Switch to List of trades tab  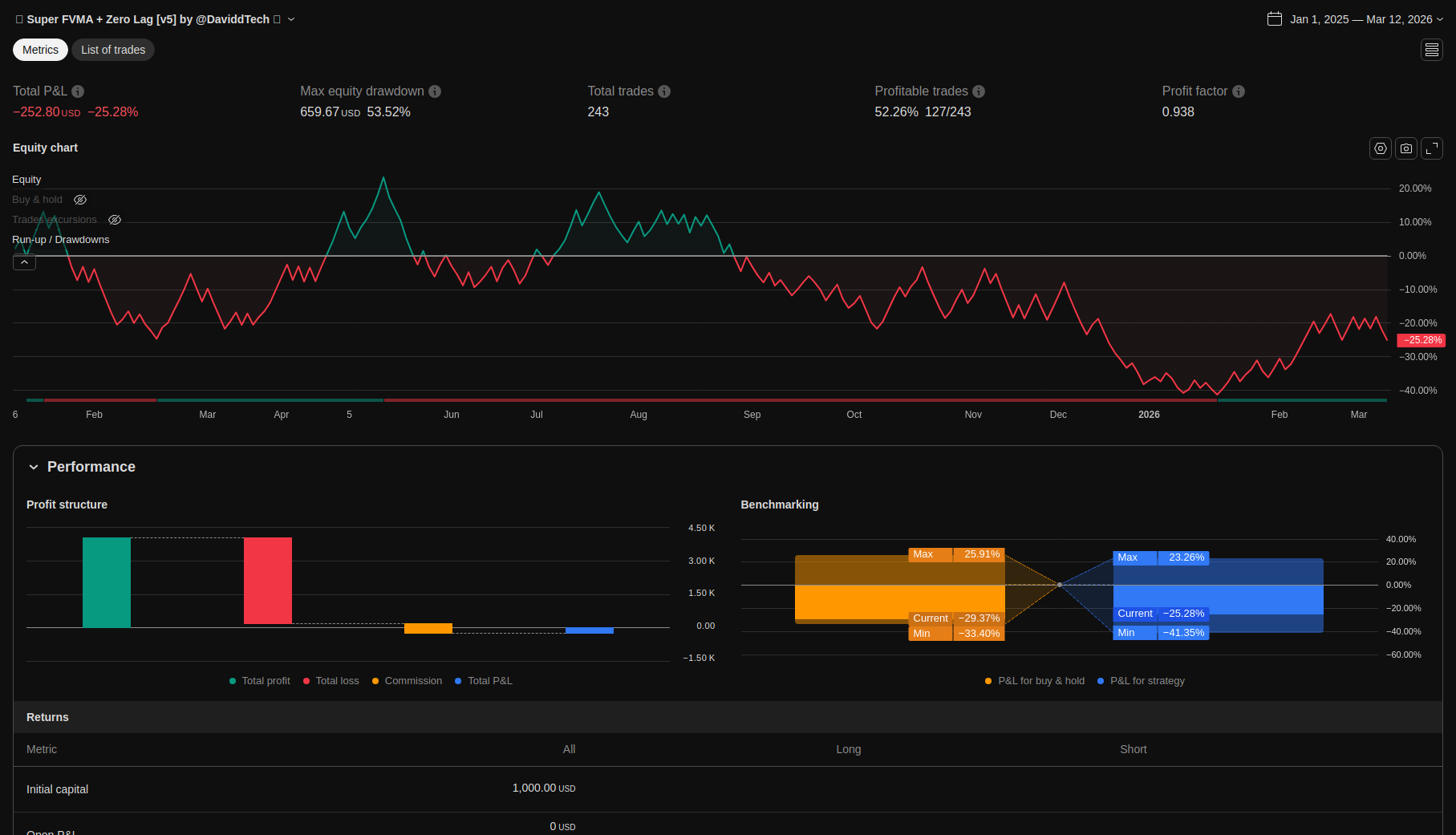click(x=113, y=50)
